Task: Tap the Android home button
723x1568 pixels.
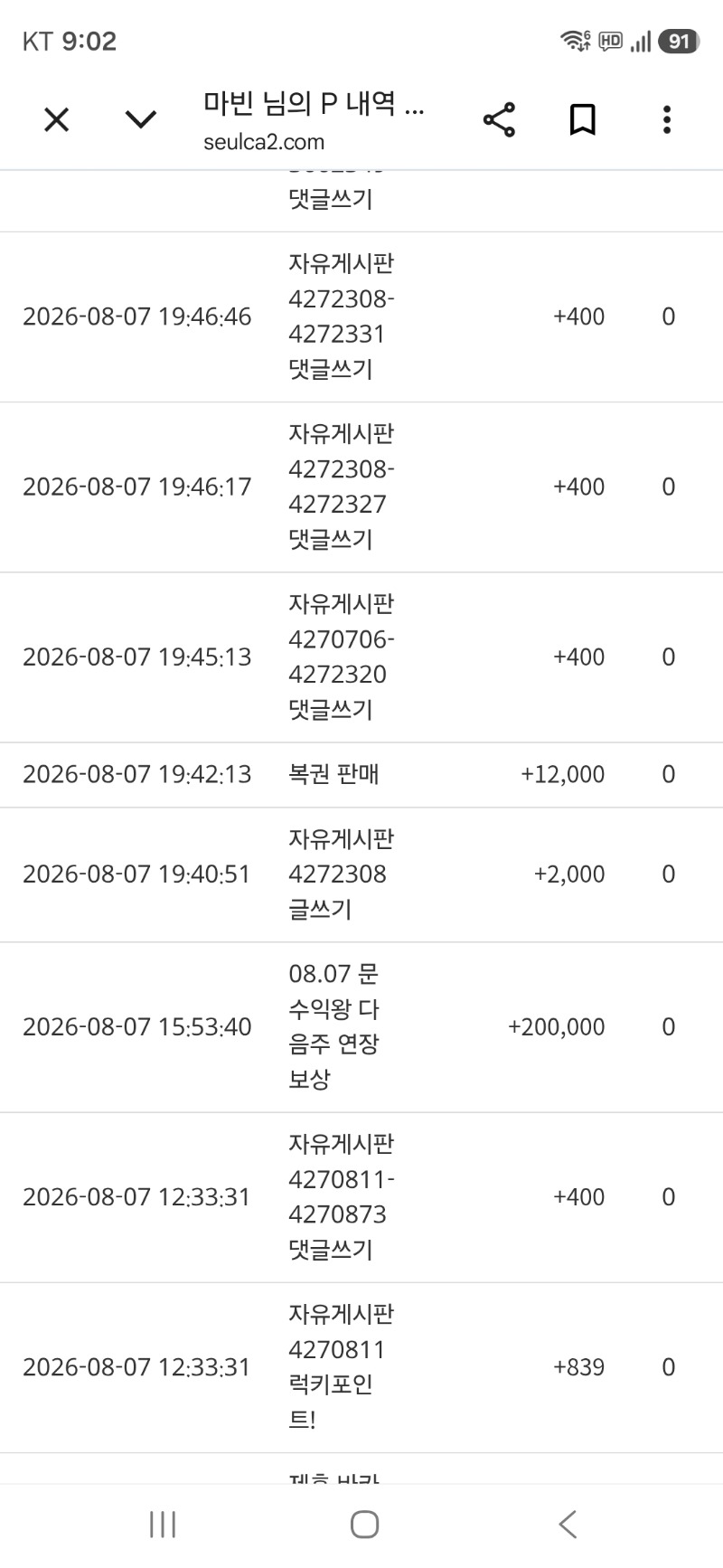Action: 364,1525
